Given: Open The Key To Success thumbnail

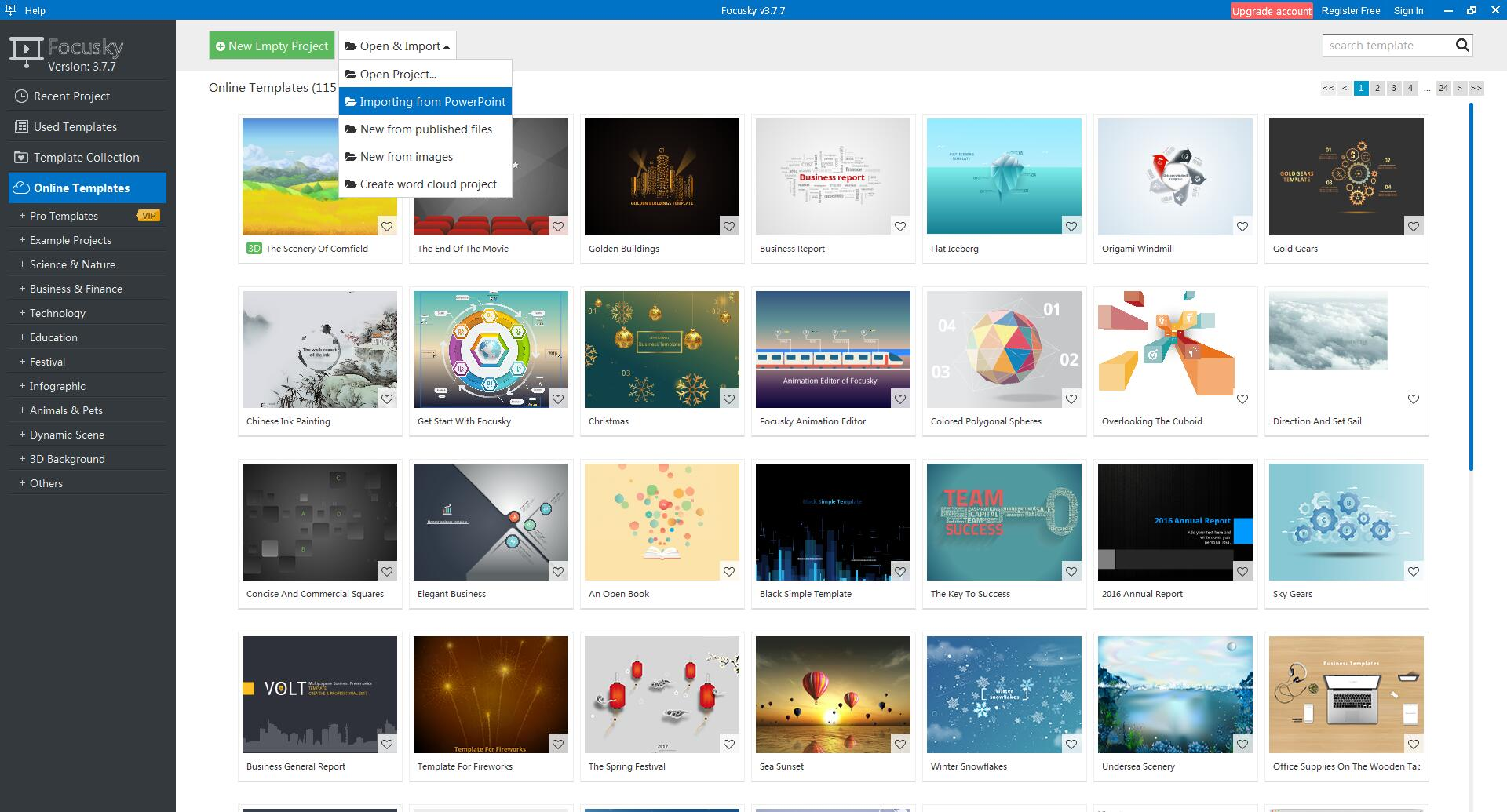Looking at the screenshot, I should click(x=1004, y=522).
